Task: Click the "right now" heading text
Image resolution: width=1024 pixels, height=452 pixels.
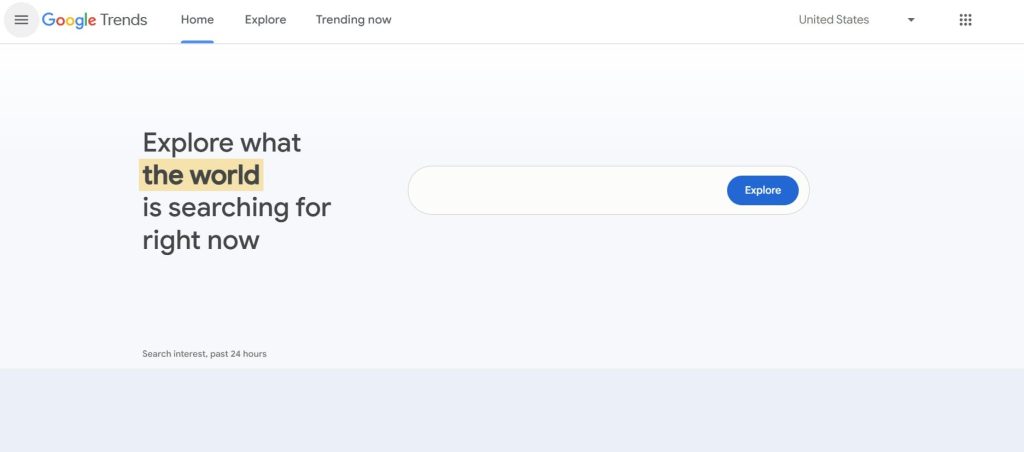Action: tap(200, 240)
